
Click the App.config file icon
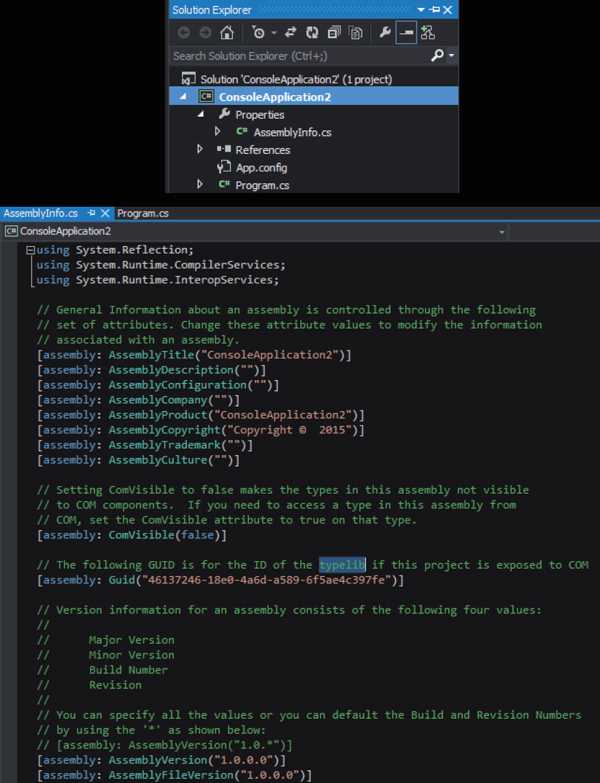click(x=224, y=167)
